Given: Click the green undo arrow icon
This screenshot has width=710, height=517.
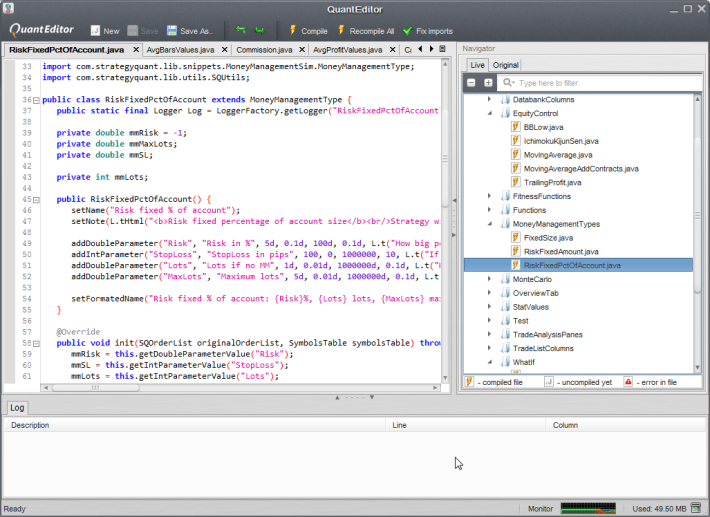Looking at the screenshot, I should pos(240,30).
